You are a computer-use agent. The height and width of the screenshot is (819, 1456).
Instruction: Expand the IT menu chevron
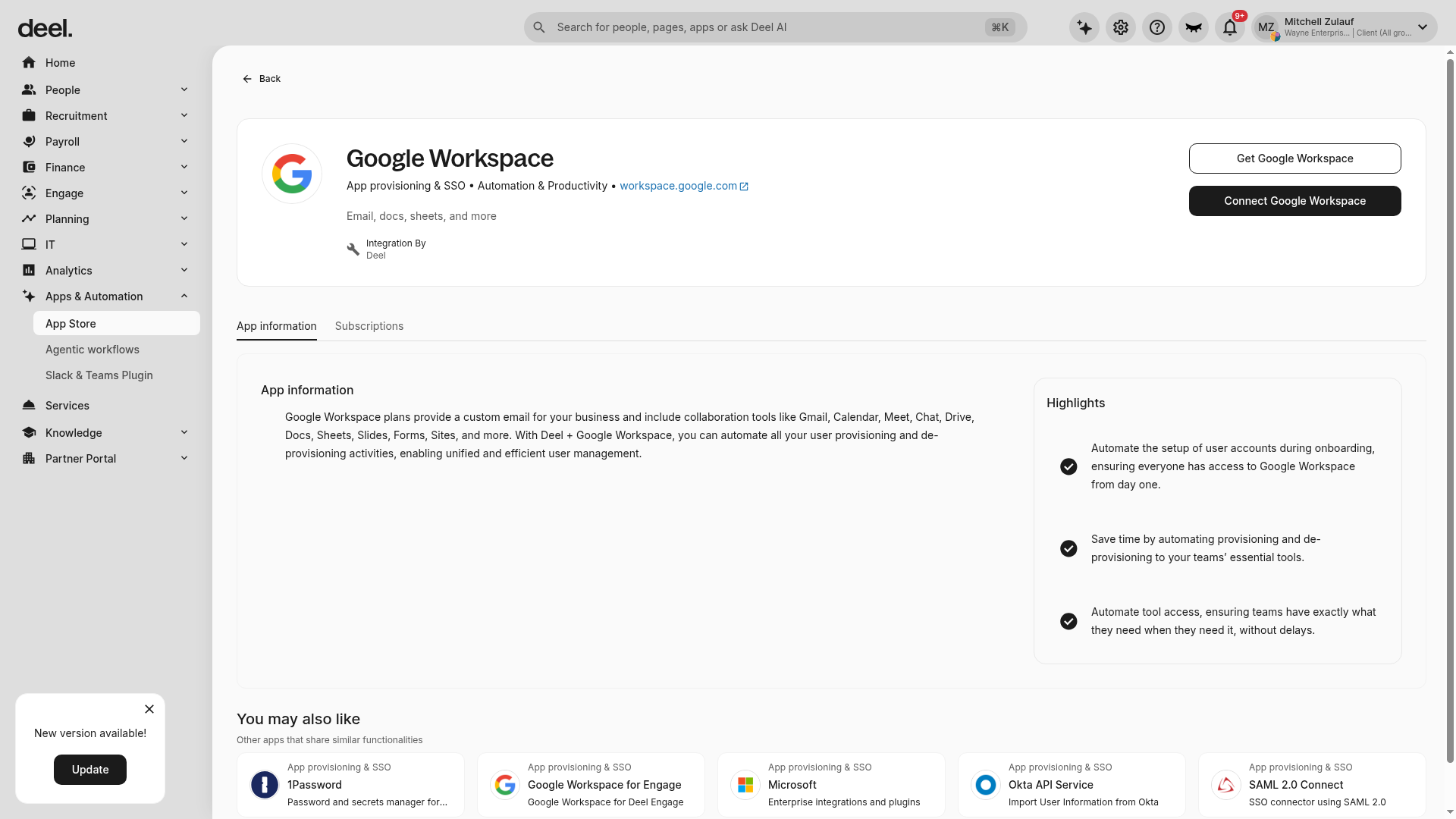click(x=184, y=244)
